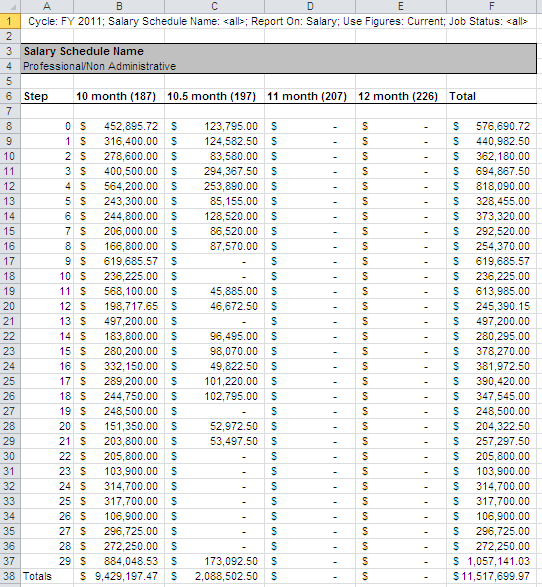
Task: Select the 2,088,502.50 column total cell
Action: pyautogui.click(x=214, y=576)
